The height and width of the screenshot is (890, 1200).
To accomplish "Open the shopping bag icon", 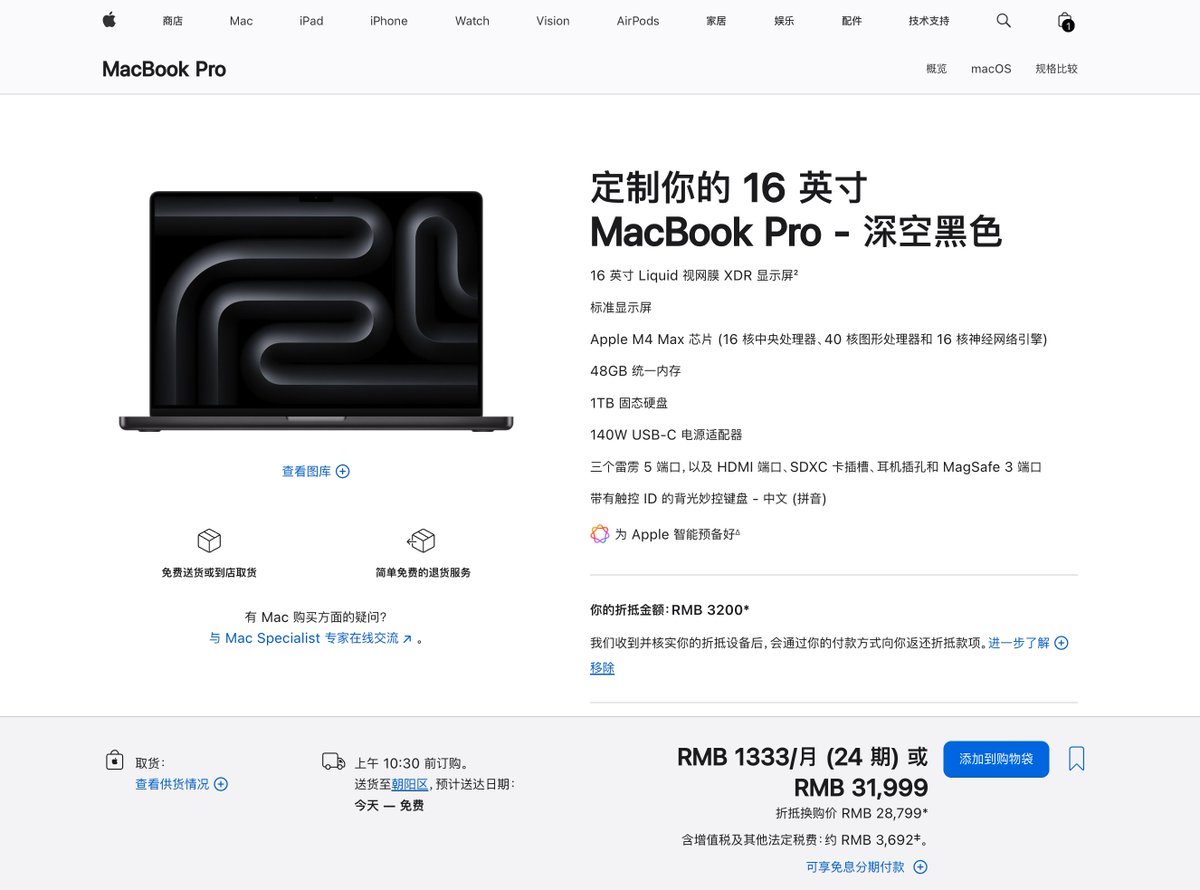I will click(x=1065, y=21).
